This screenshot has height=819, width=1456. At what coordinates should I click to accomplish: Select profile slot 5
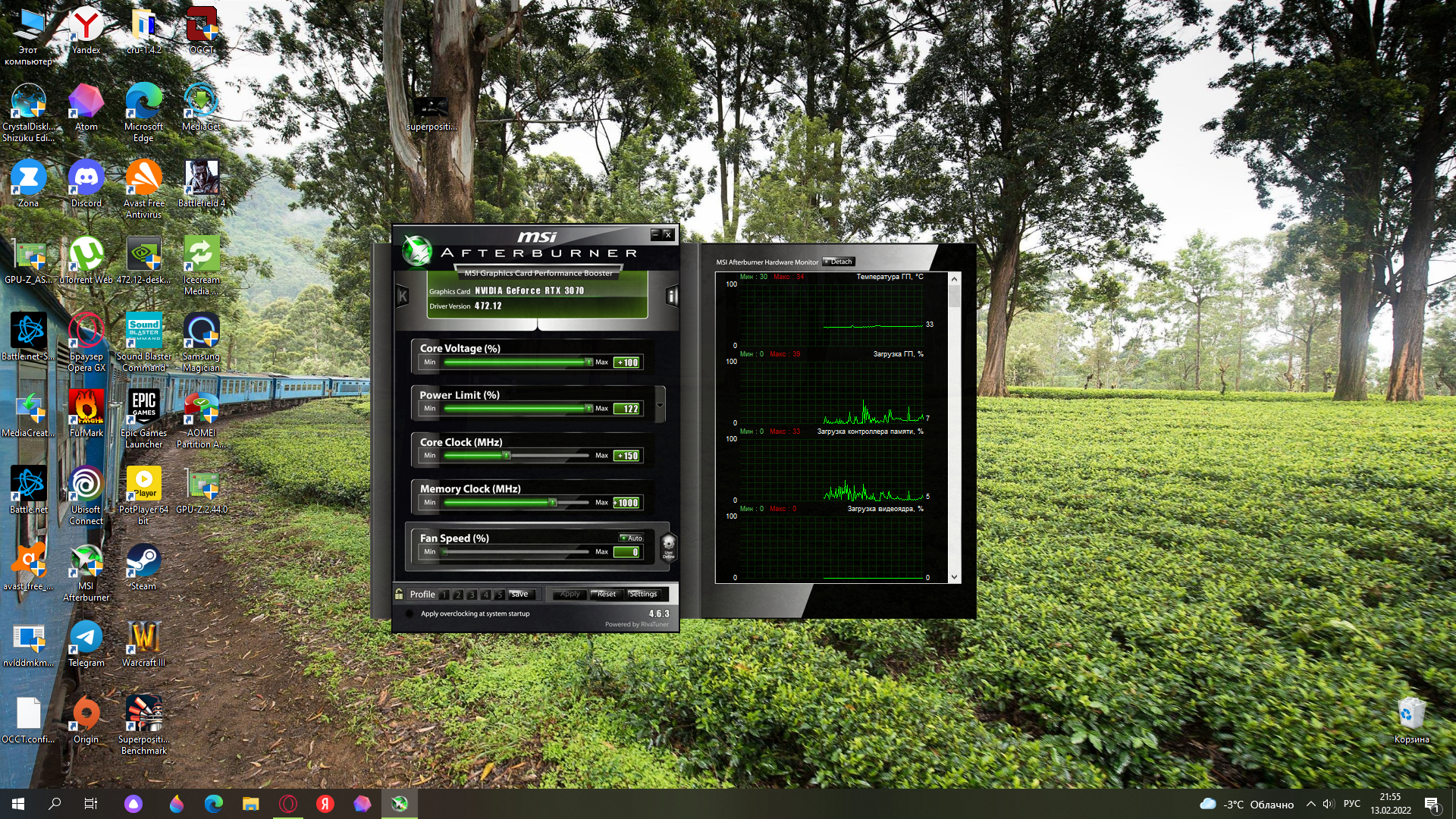click(499, 595)
